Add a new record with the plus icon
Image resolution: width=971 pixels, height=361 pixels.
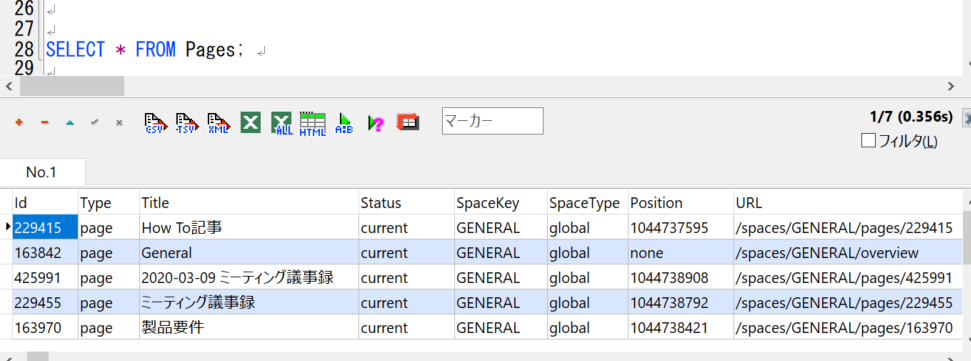click(19, 123)
